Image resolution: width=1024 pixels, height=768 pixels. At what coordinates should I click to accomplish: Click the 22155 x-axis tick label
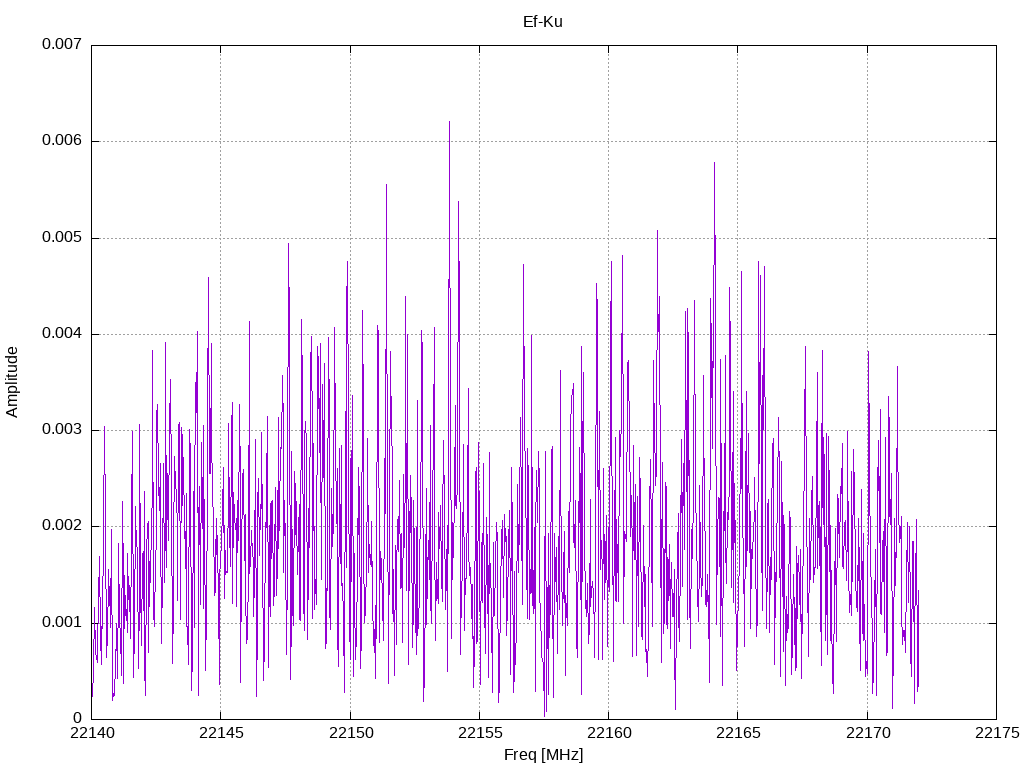(x=480, y=733)
